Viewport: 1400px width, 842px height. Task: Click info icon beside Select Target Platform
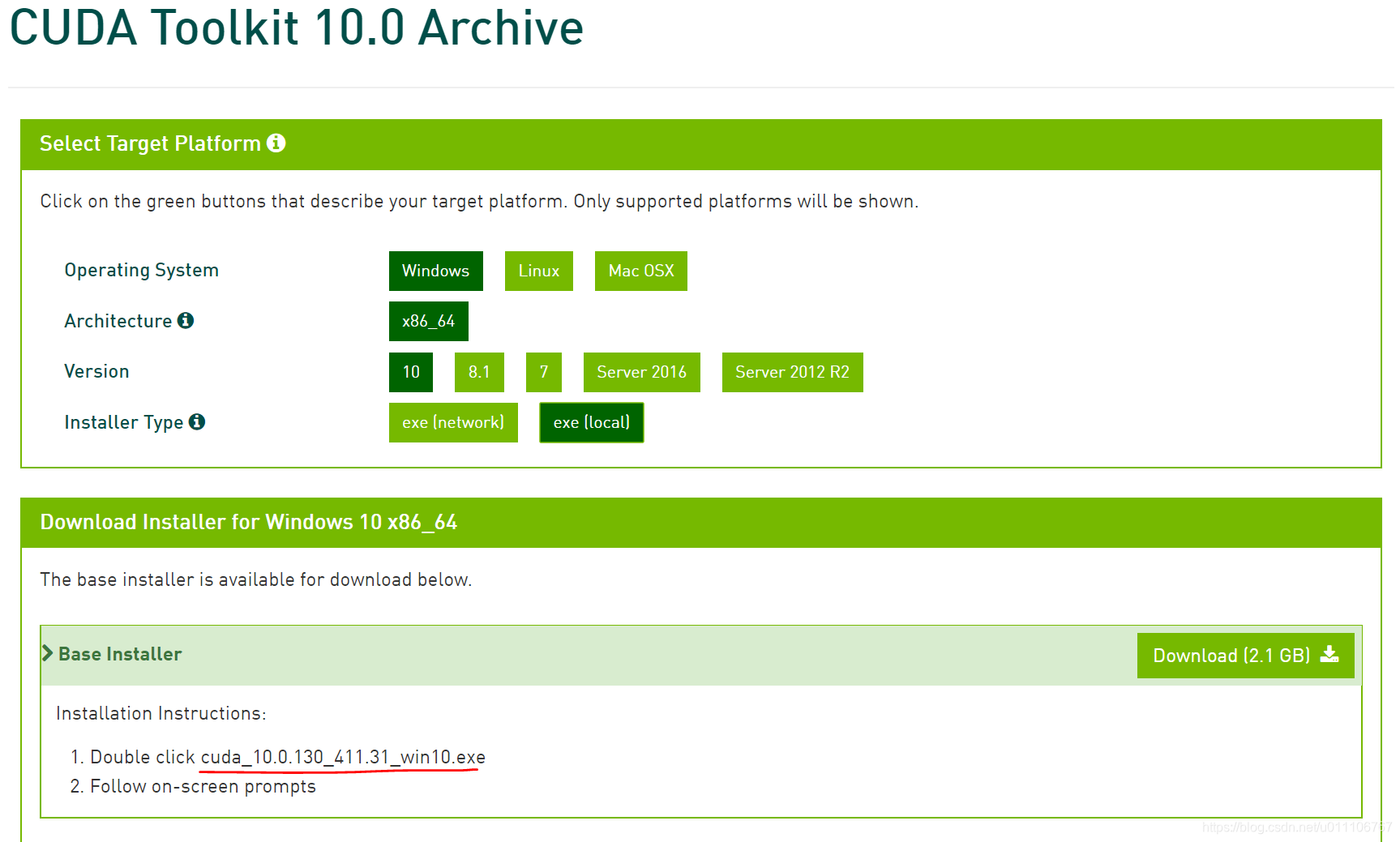(276, 143)
